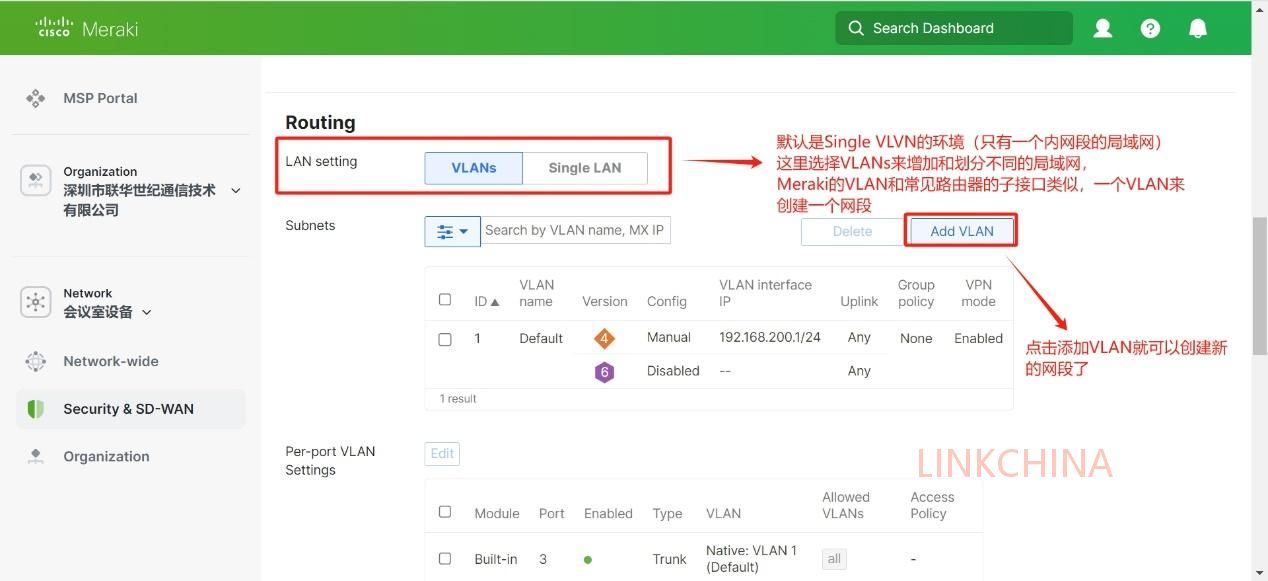1268x581 pixels.
Task: Click the Search Dashboard field
Action: 953,28
